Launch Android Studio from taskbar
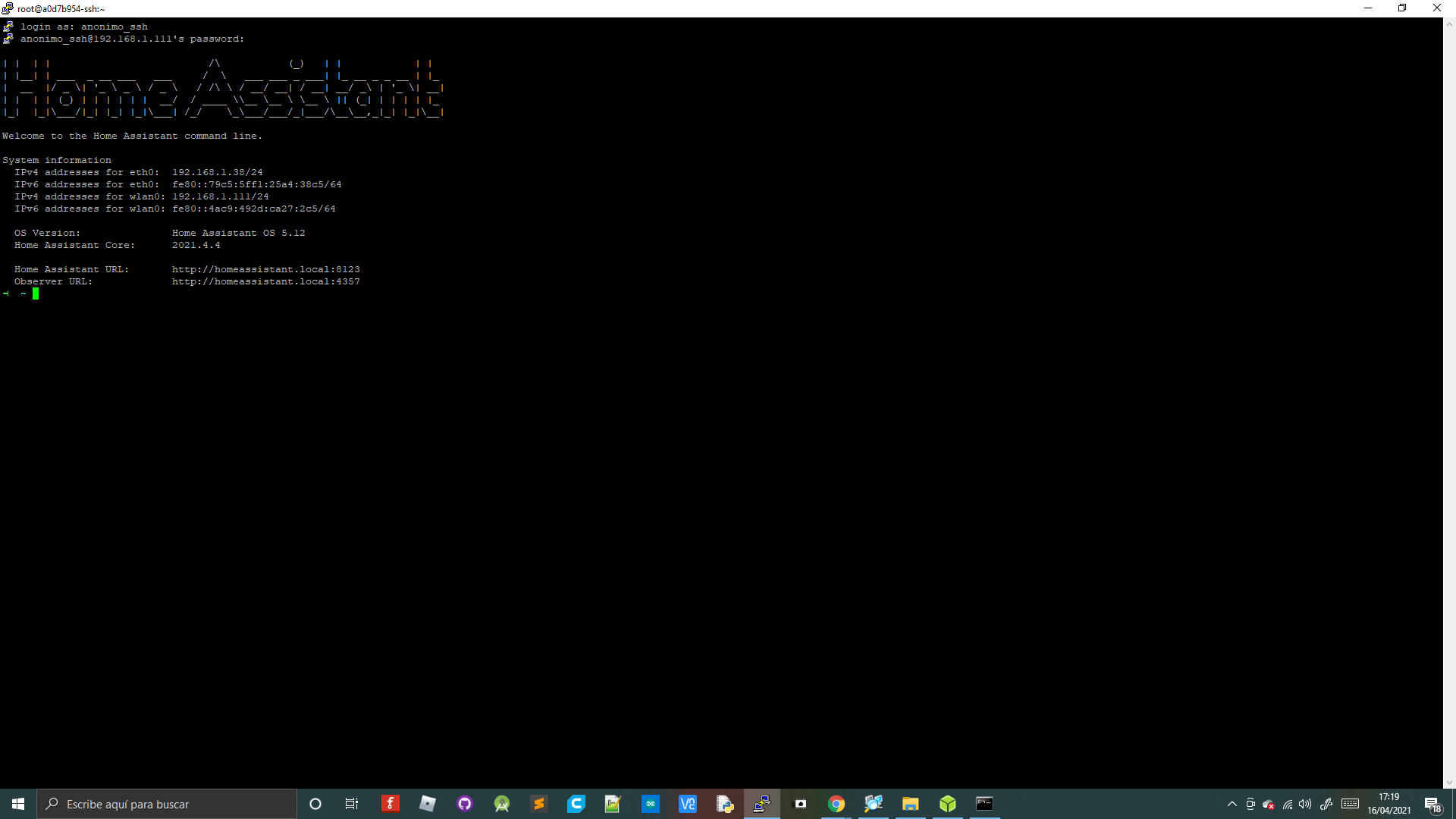 502,804
